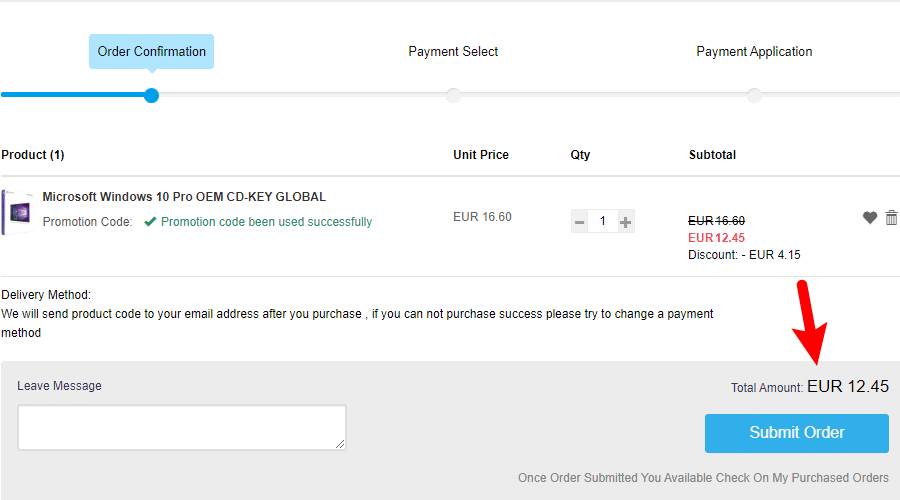The width and height of the screenshot is (900, 500).
Task: Open the Windows 10 Pro product thumbnail
Action: click(x=17, y=212)
